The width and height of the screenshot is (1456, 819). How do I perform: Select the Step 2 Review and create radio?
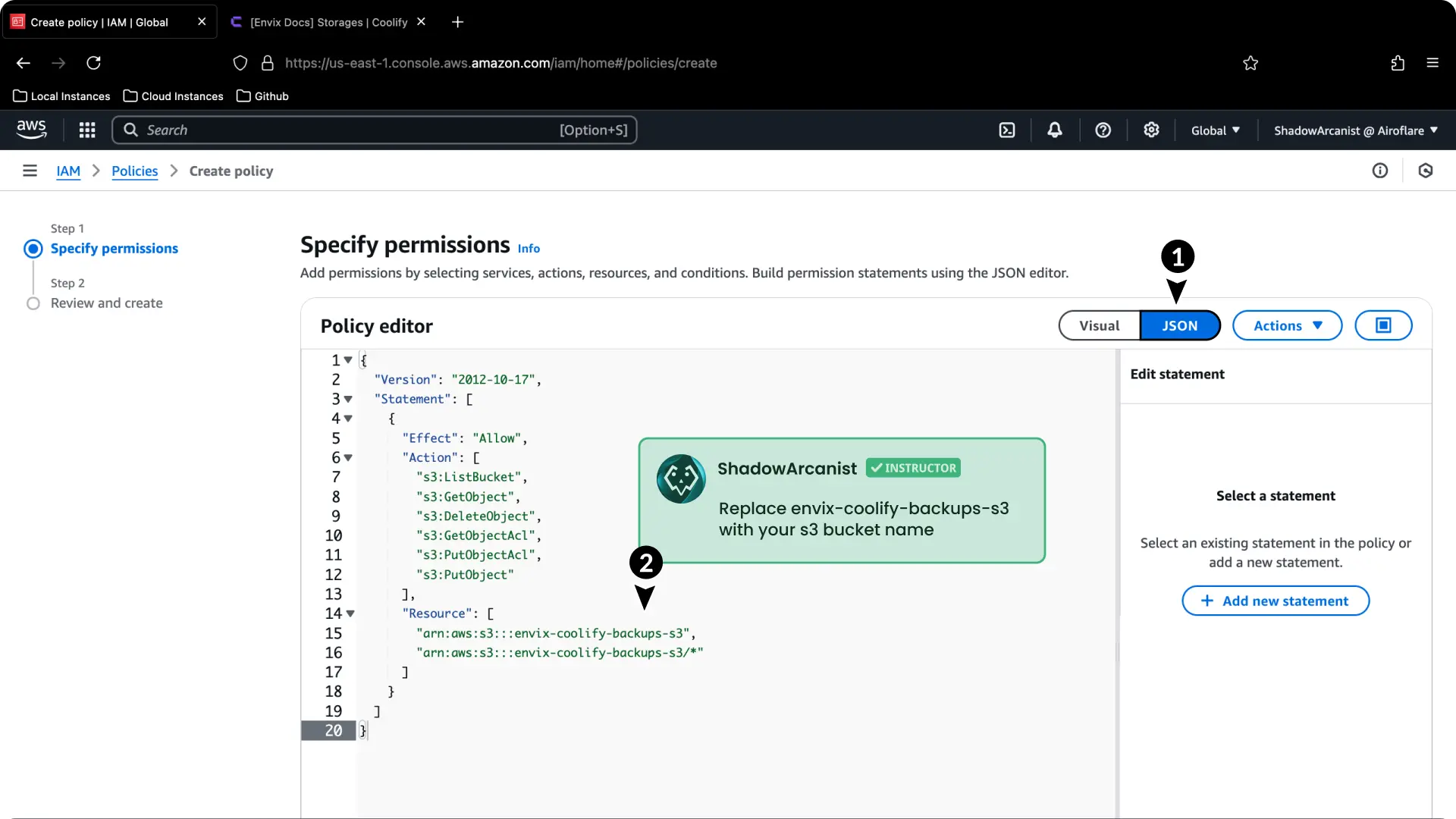pyautogui.click(x=33, y=303)
